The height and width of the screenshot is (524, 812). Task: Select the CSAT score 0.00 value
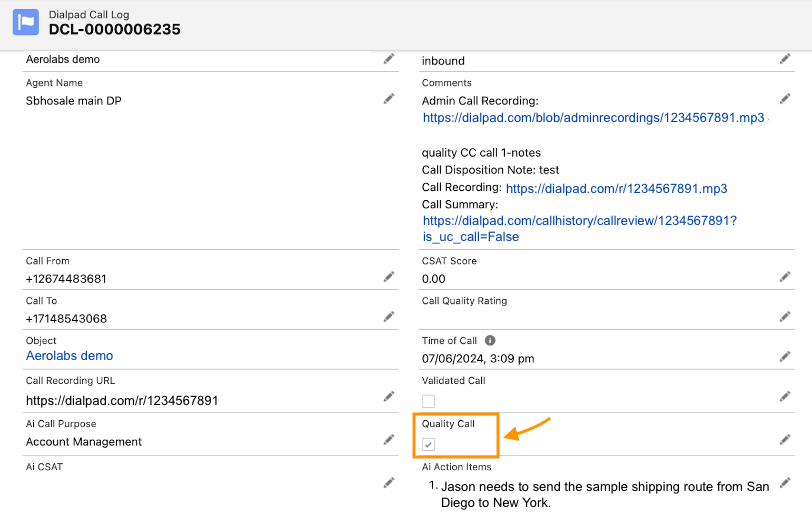click(x=433, y=279)
